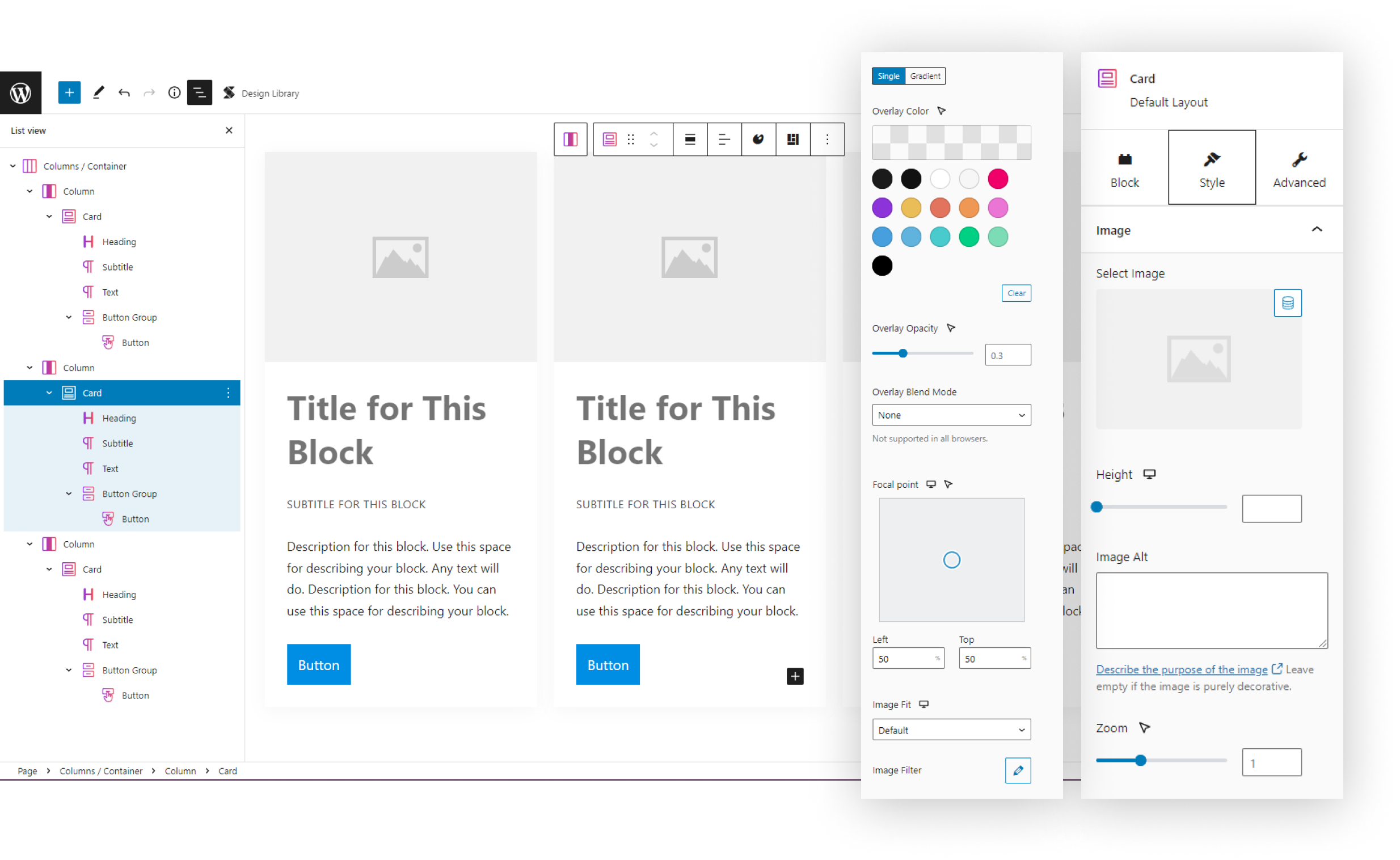Image resolution: width=1400 pixels, height=860 pixels.
Task: Click the undo arrow in top toolbar
Action: (124, 92)
